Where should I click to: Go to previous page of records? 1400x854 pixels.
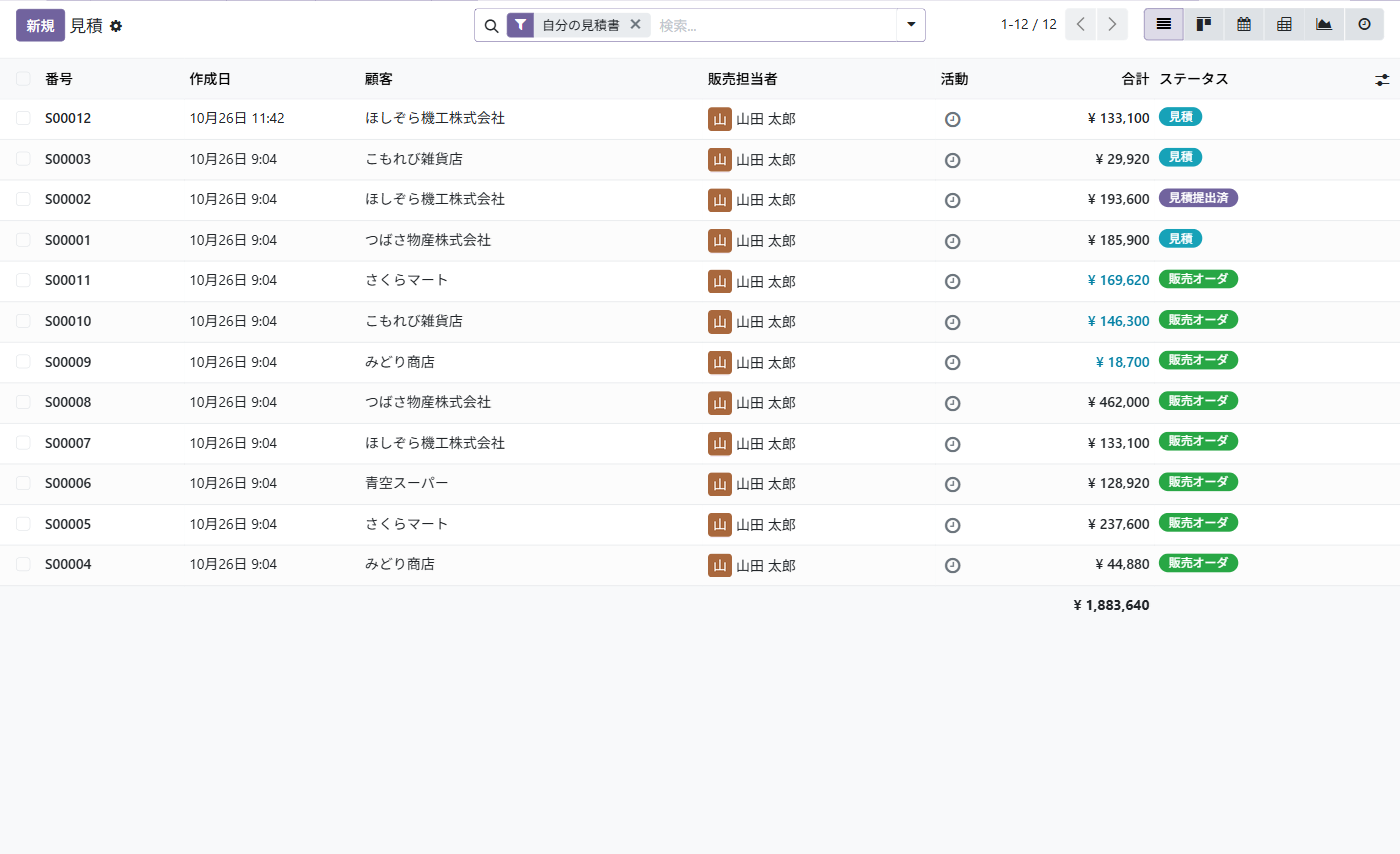click(x=1081, y=25)
